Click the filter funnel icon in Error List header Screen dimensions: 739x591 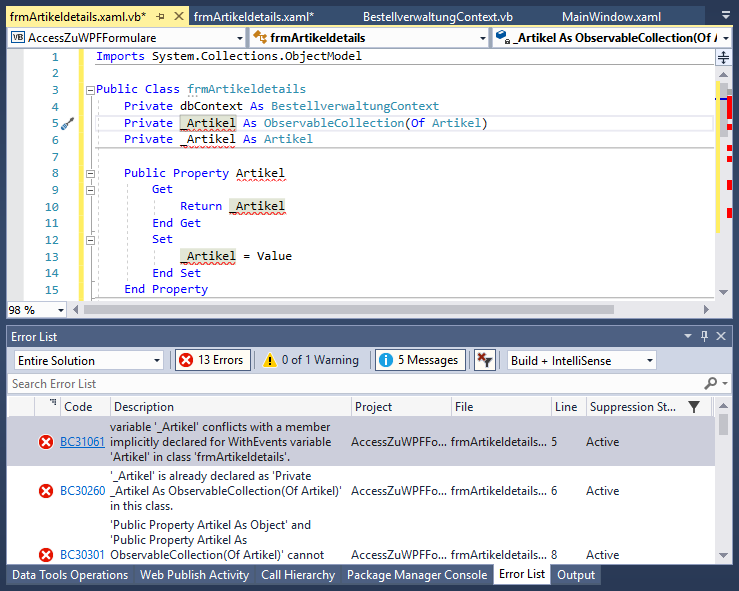coord(694,407)
